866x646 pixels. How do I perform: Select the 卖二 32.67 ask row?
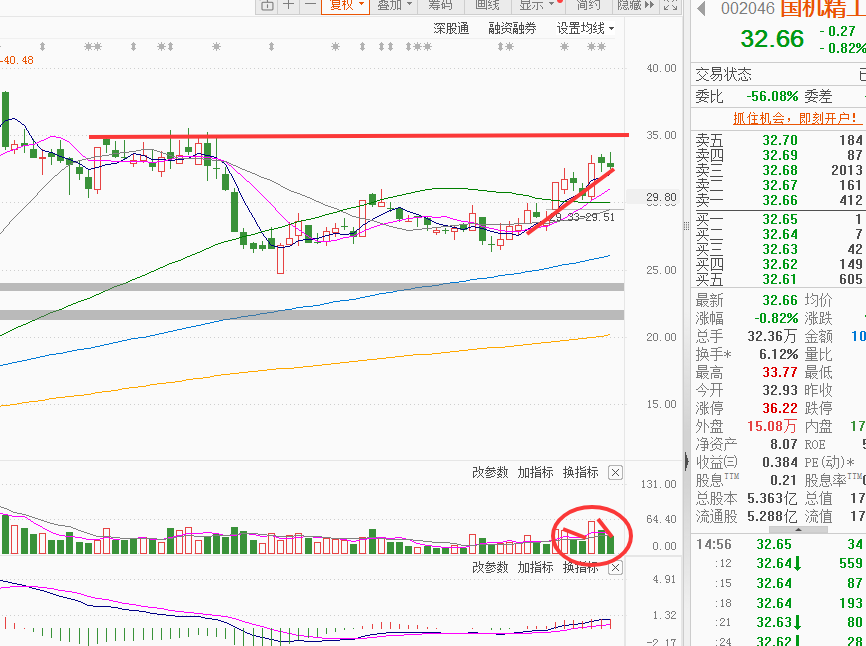[x=779, y=185]
